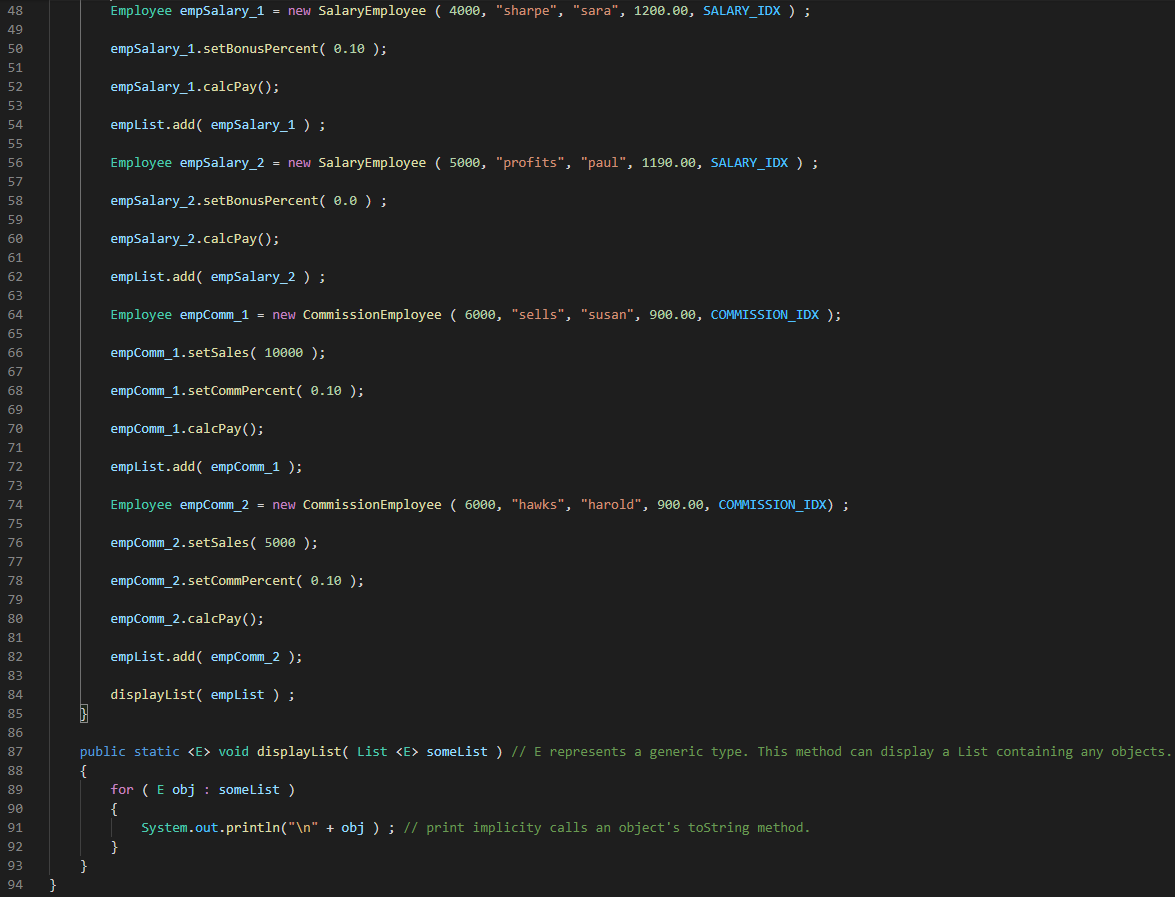
Task: Click empComm_1.calcPay() on line 70
Action: [x=187, y=428]
